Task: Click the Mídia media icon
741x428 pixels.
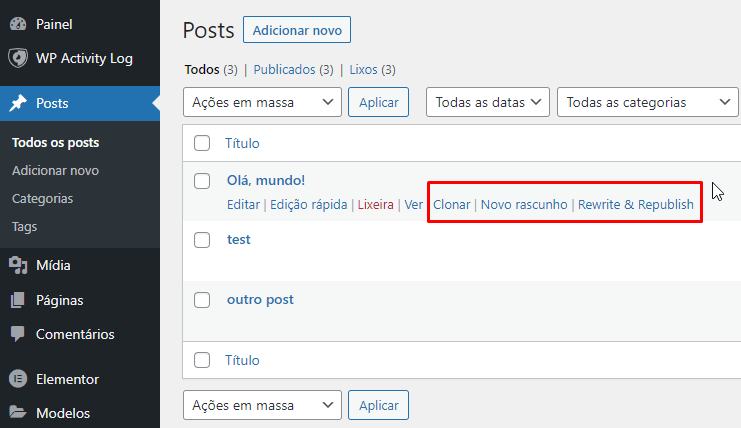Action: click(18, 265)
